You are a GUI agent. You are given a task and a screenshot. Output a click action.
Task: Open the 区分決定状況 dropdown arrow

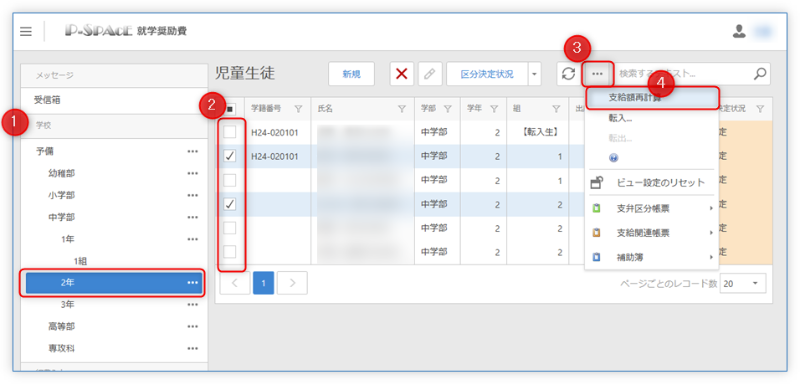pyautogui.click(x=534, y=74)
